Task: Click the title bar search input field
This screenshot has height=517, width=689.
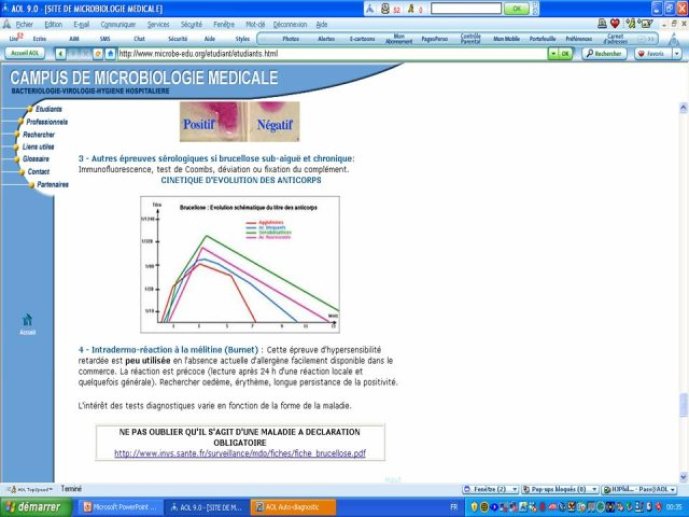Action: pyautogui.click(x=466, y=8)
